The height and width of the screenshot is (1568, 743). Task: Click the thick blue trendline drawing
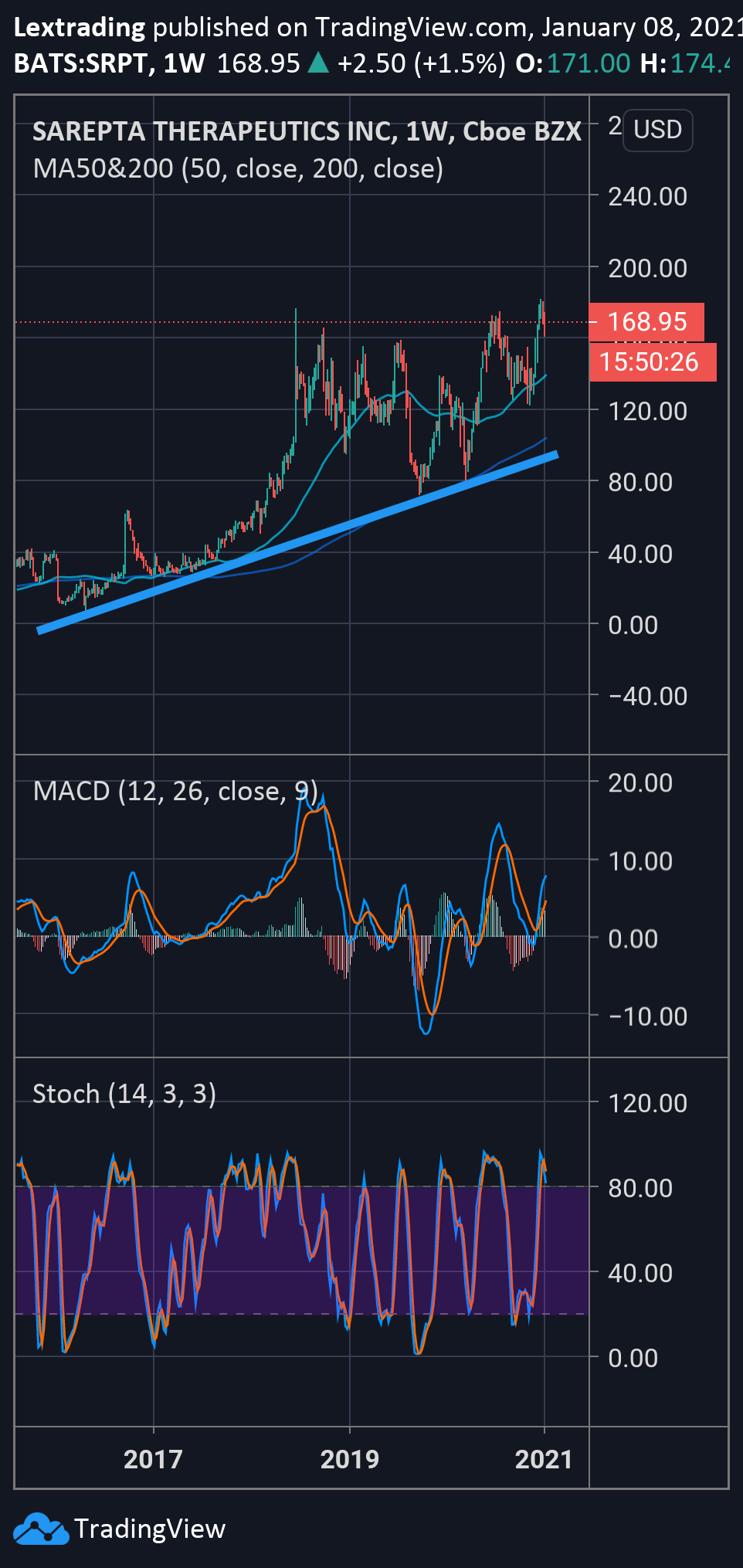(x=297, y=543)
